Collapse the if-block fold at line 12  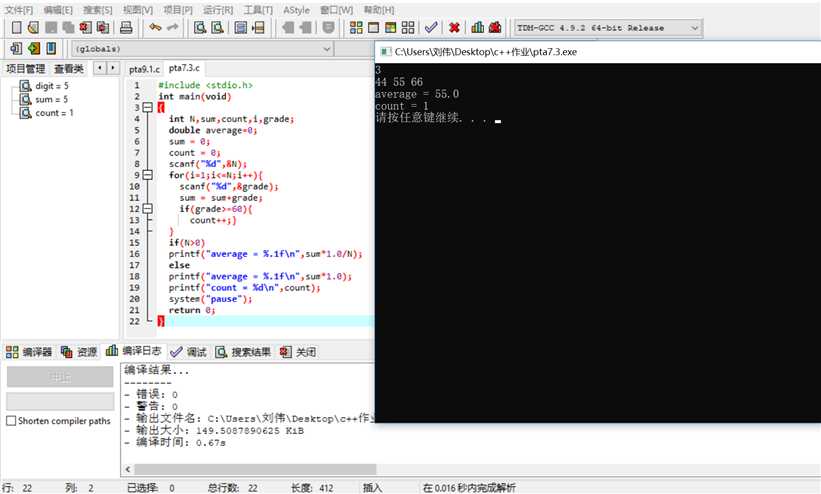pos(147,209)
